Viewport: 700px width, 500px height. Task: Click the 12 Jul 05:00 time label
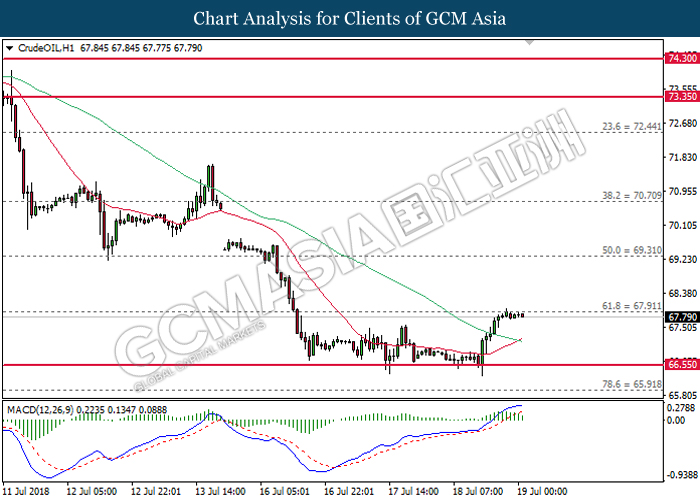92,492
